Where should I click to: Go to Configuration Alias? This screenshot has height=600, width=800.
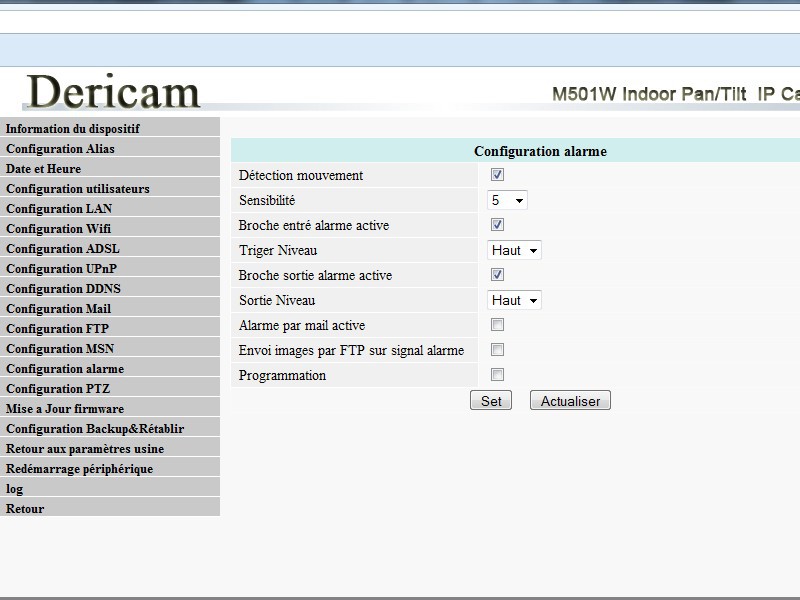110,147
